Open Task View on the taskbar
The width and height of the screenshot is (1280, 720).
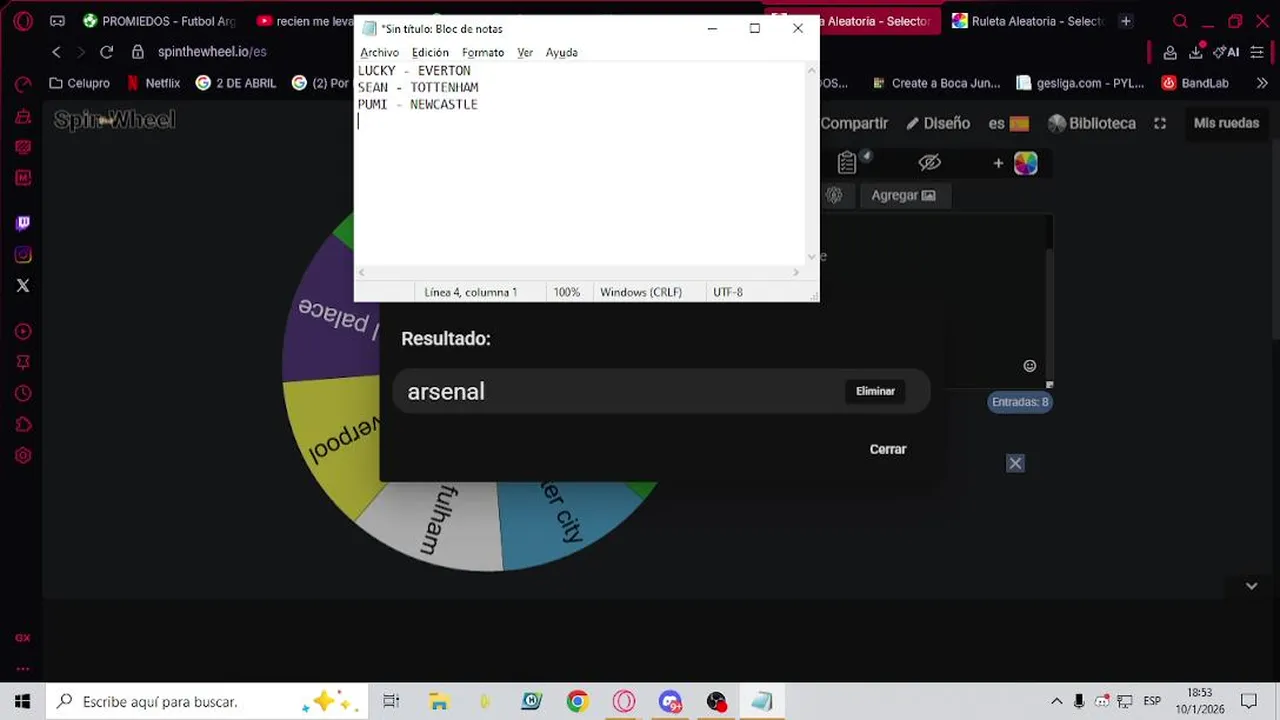tap(391, 702)
